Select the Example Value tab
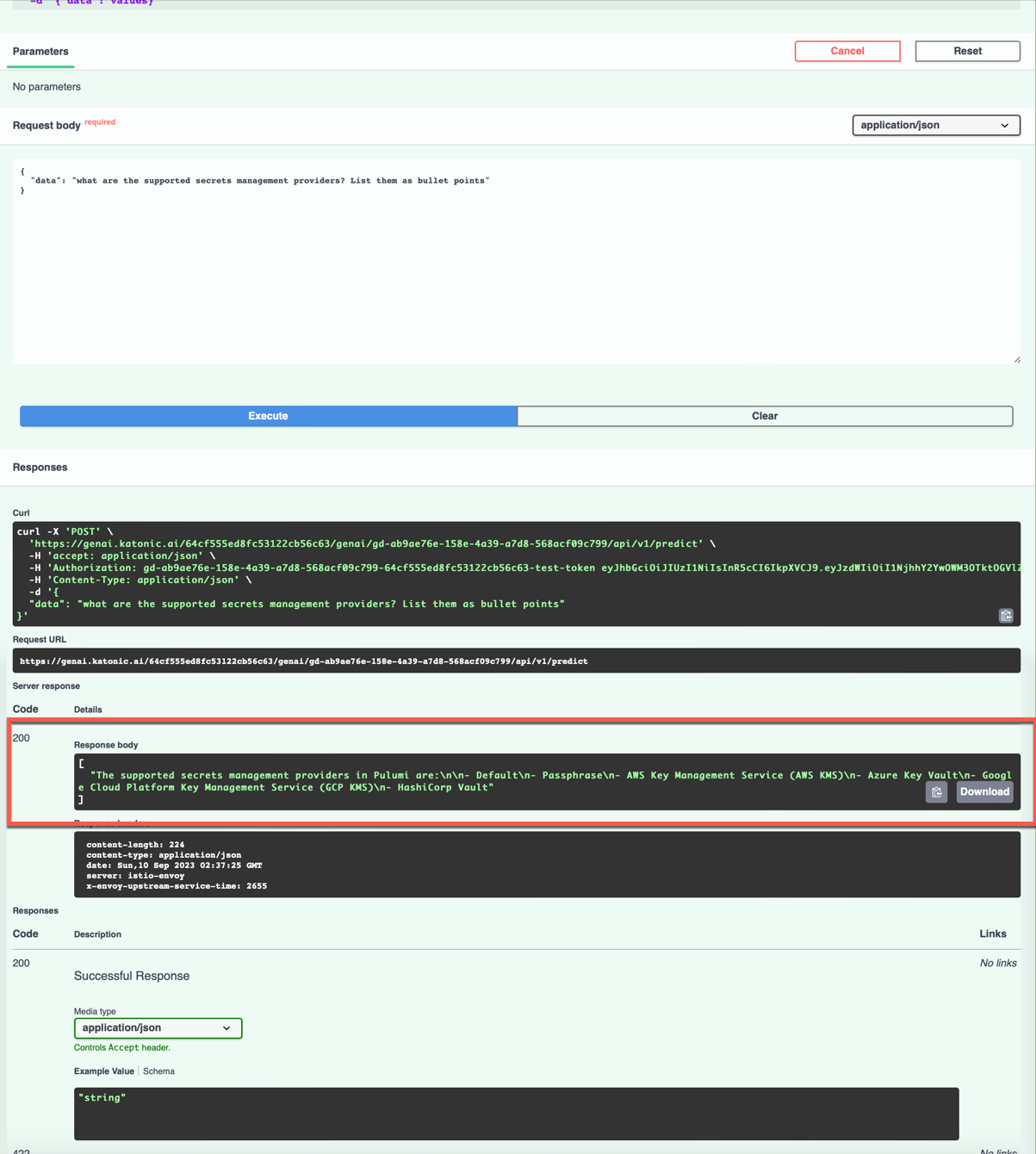 pyautogui.click(x=104, y=1071)
